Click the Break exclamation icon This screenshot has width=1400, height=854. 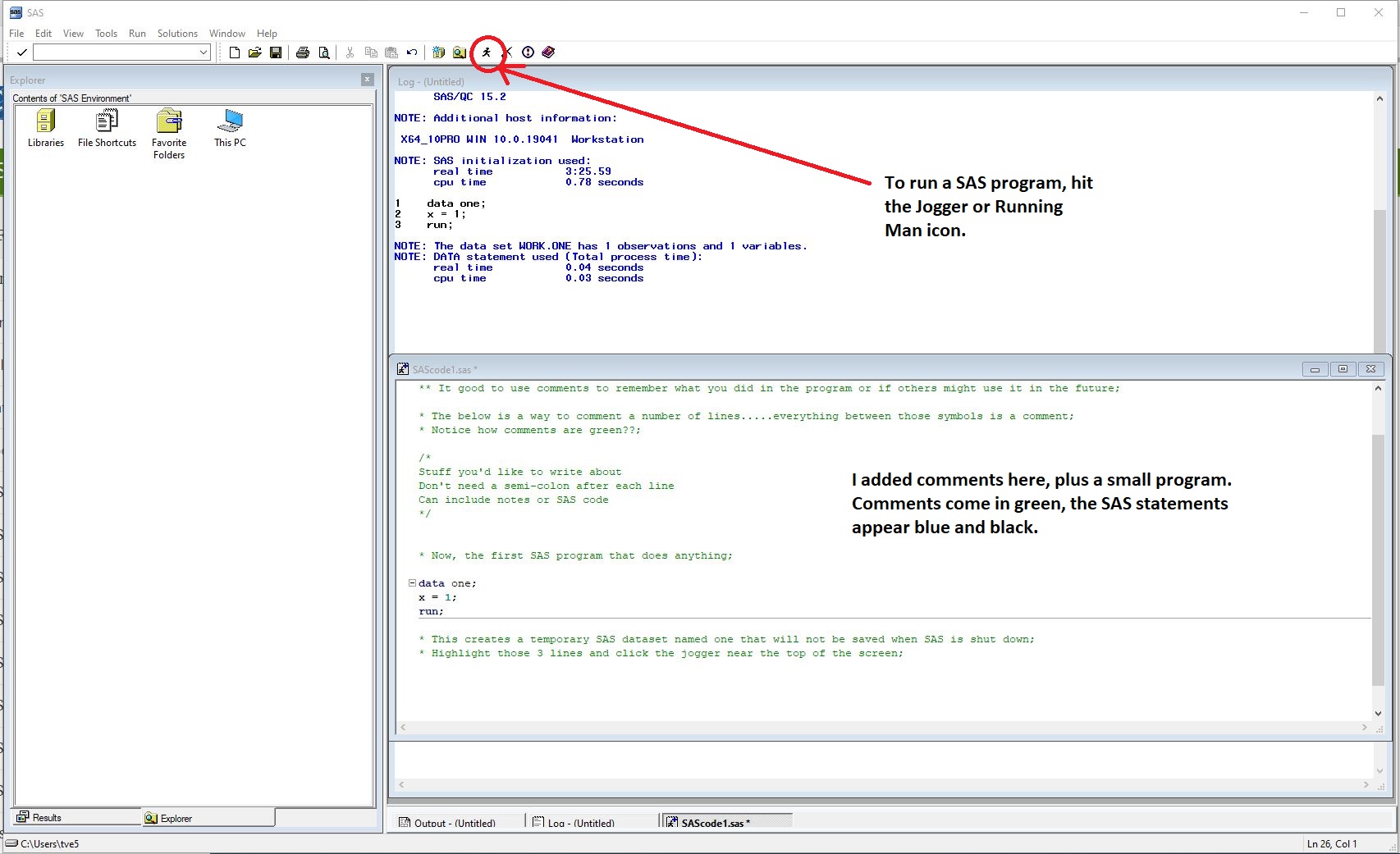click(x=528, y=53)
